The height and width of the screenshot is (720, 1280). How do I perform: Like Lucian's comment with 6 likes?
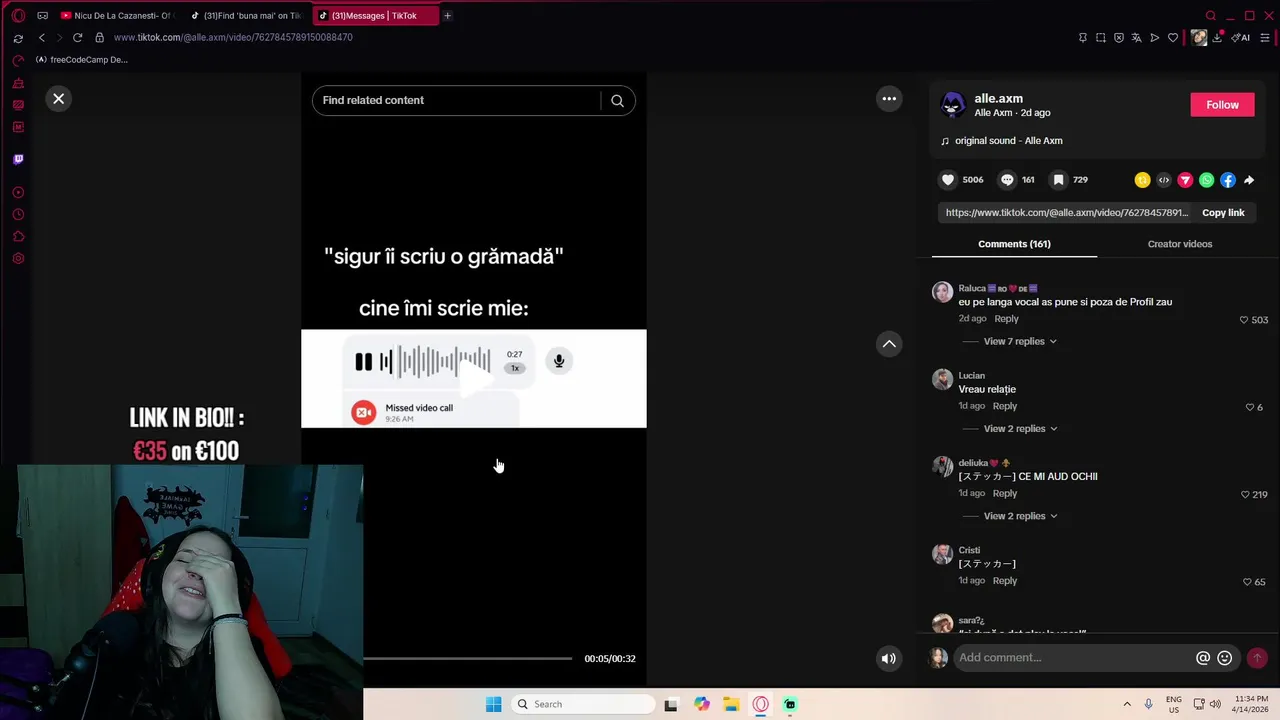pos(1250,407)
